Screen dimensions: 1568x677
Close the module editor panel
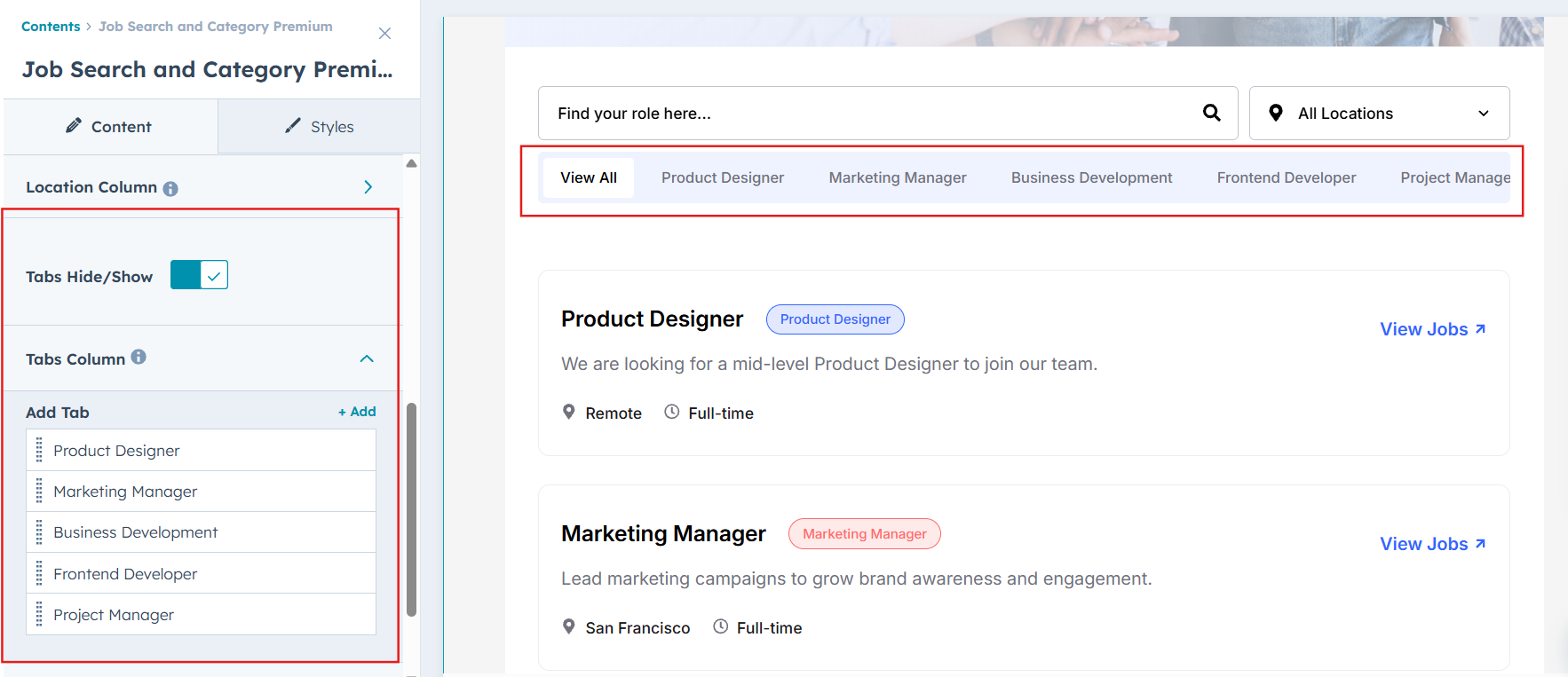coord(384,34)
